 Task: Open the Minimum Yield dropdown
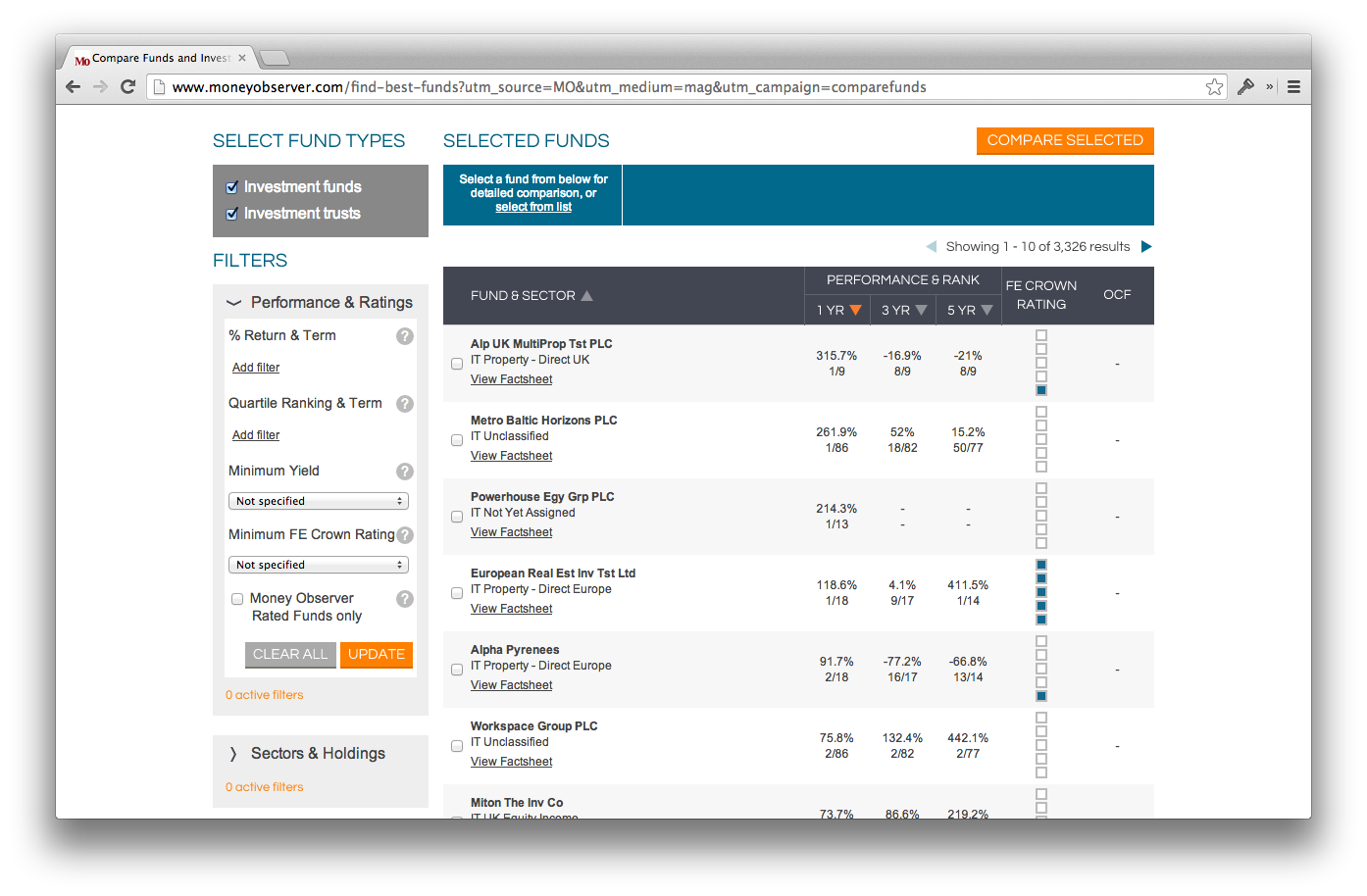click(319, 501)
